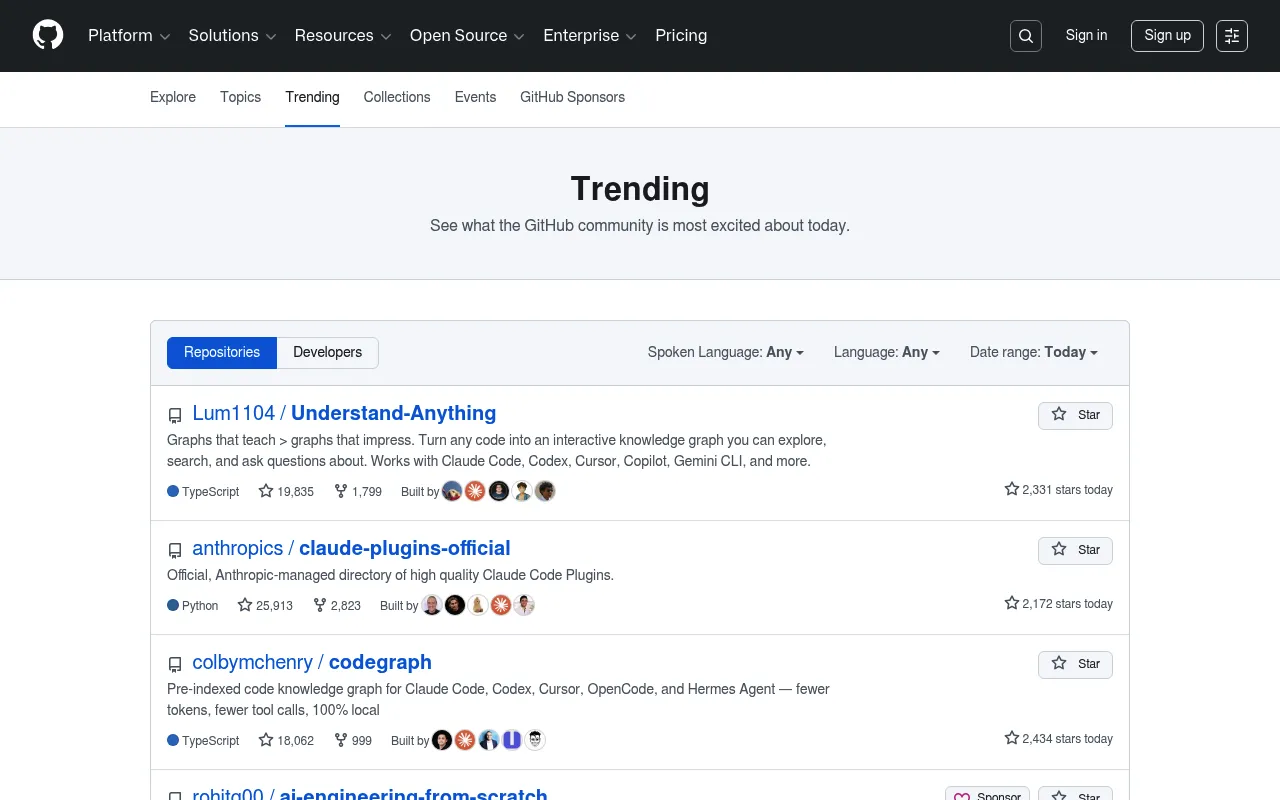
Task: Click last contributor avatar of claude-plugins-official
Action: tap(524, 605)
